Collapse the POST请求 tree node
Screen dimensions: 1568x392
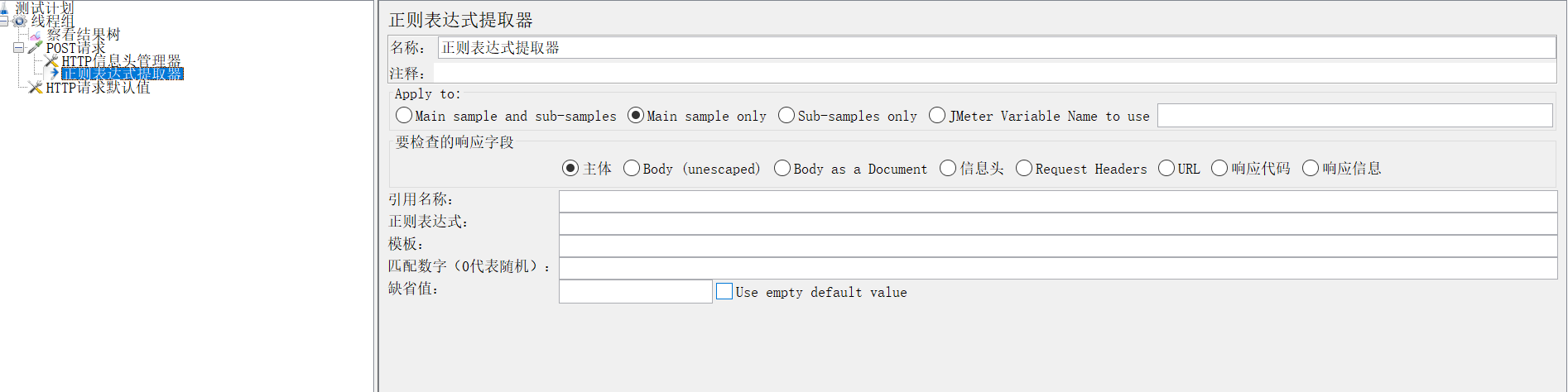pyautogui.click(x=18, y=48)
